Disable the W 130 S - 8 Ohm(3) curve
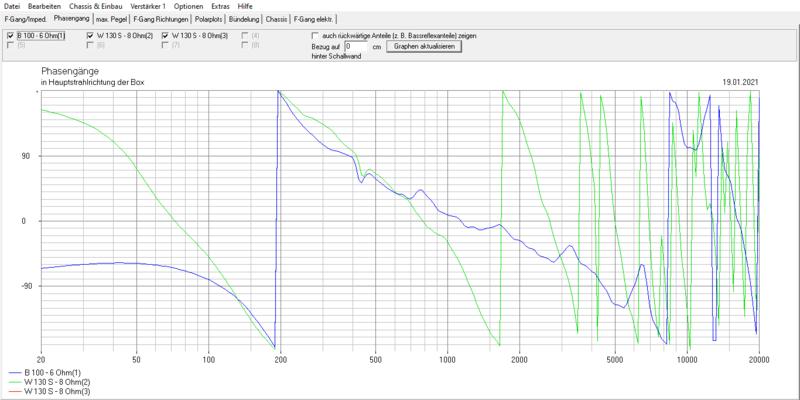The image size is (800, 400). [x=165, y=35]
